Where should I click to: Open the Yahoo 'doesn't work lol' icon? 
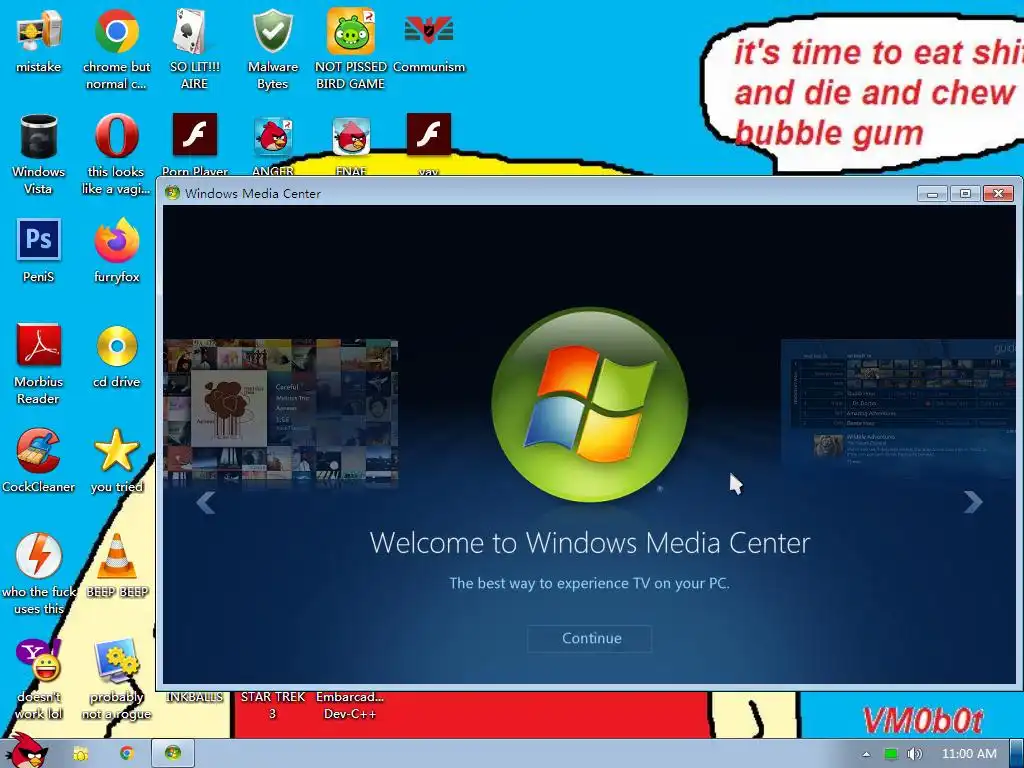[39, 661]
